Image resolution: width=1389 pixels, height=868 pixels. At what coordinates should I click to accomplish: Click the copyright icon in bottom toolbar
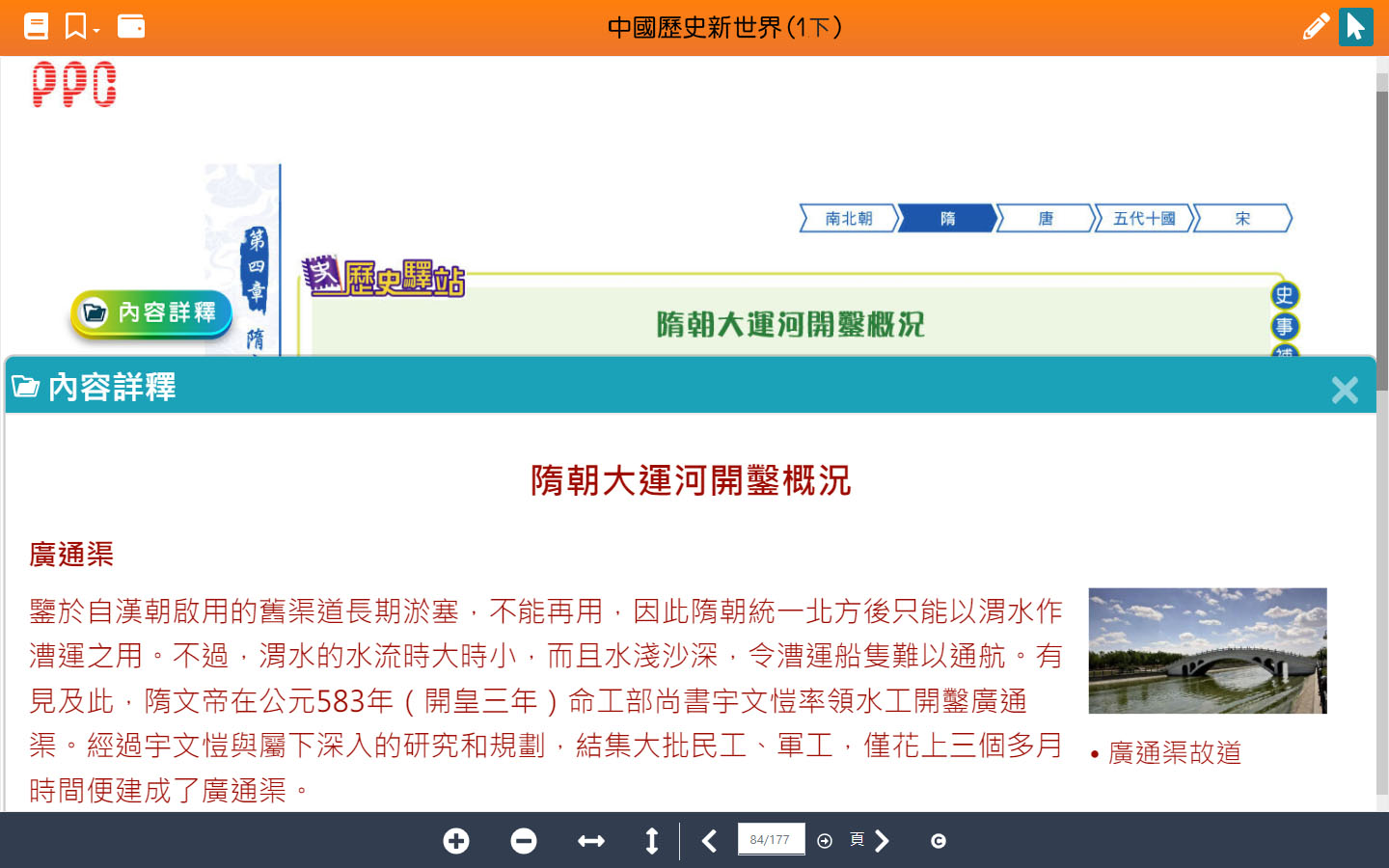[939, 841]
